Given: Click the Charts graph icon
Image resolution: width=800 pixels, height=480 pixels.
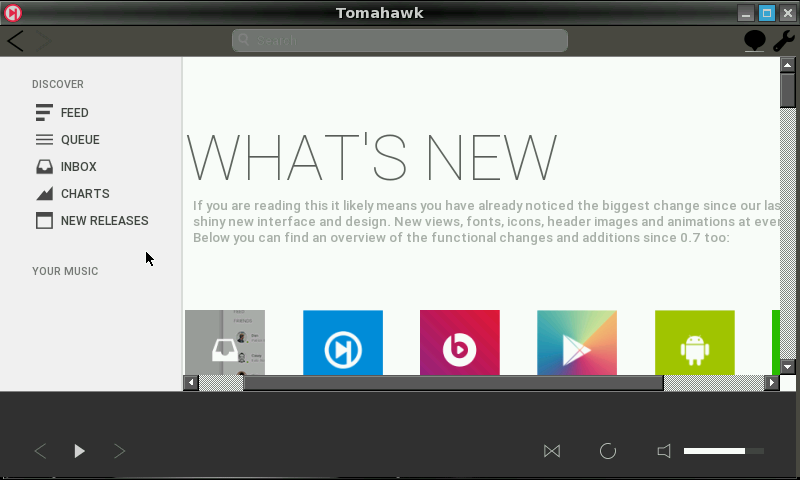Looking at the screenshot, I should (44, 194).
